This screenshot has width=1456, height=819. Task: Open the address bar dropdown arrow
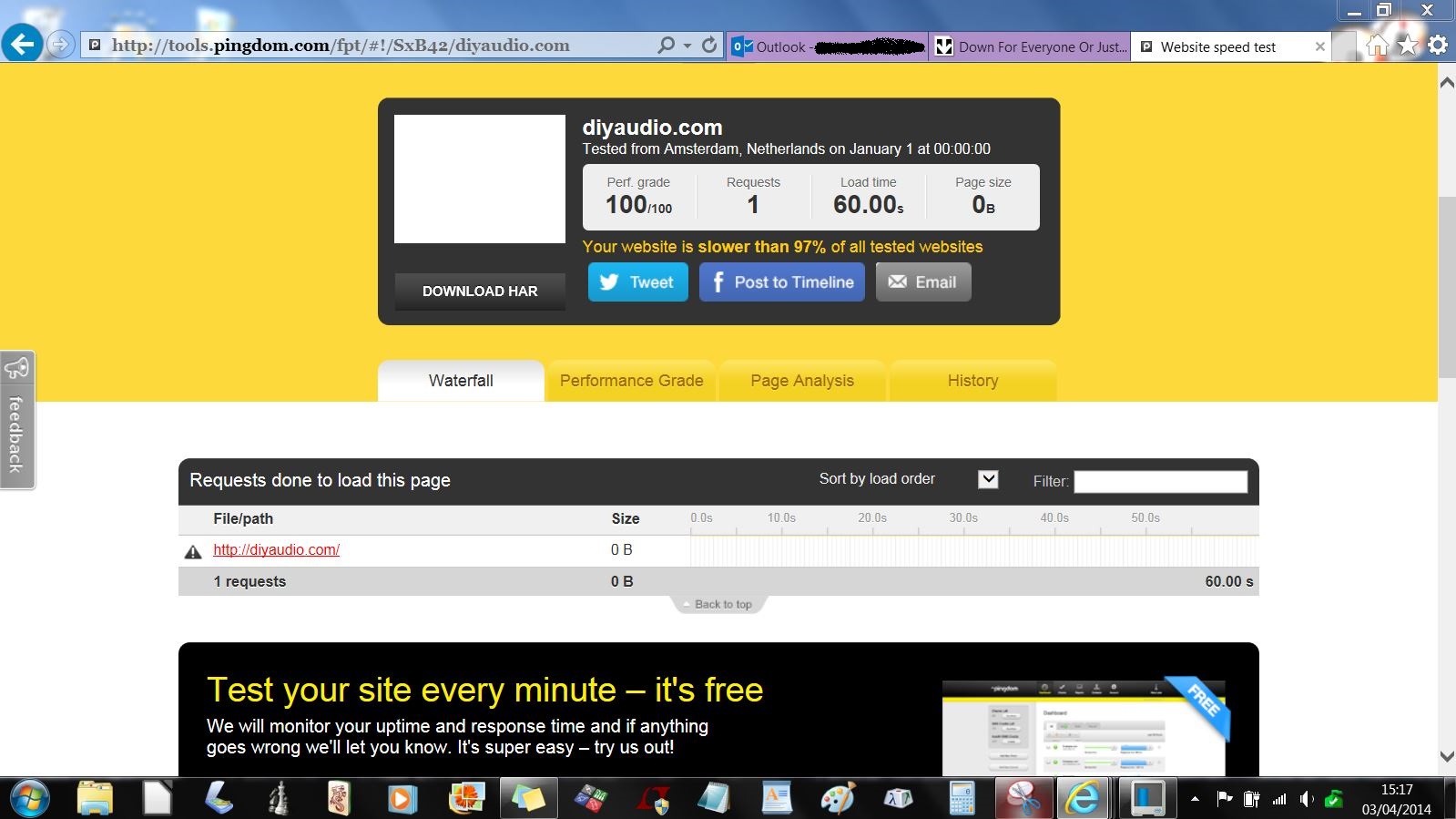pos(687,46)
